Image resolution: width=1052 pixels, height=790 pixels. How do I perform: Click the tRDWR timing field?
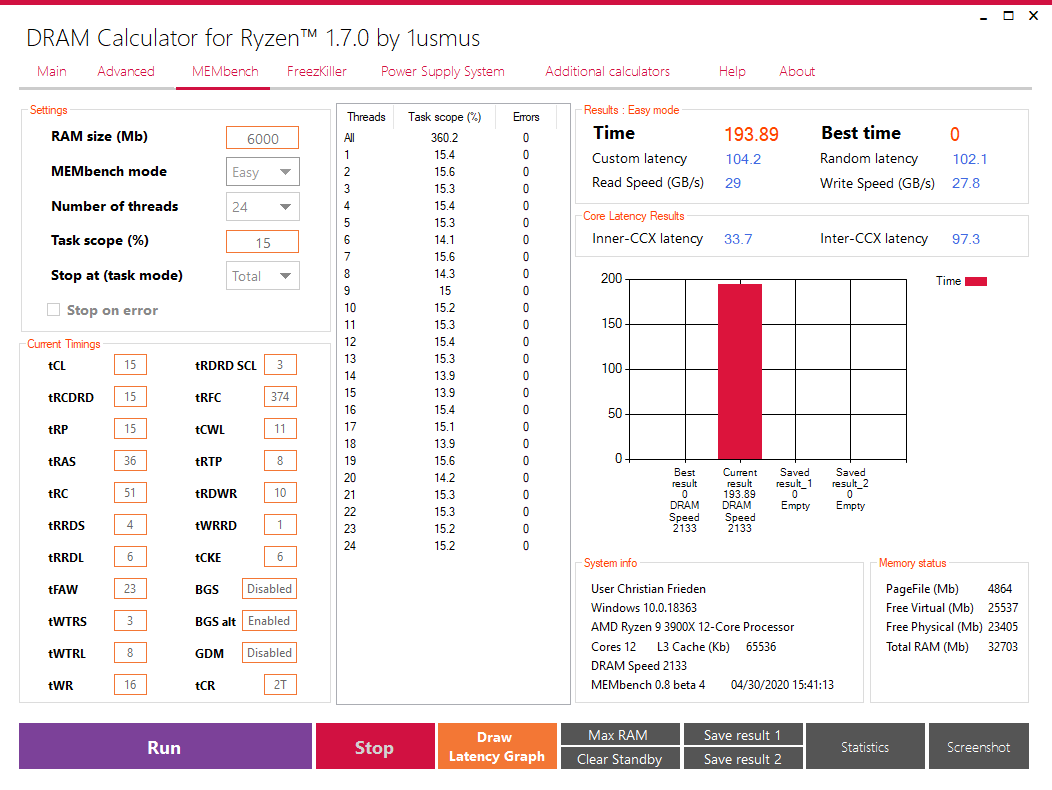point(280,493)
